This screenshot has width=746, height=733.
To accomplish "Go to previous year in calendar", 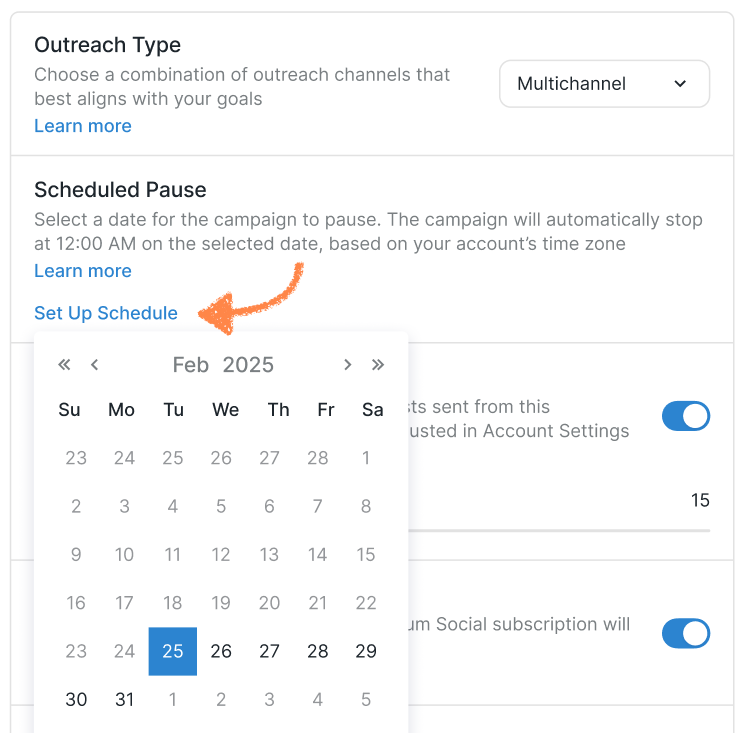I will click(x=65, y=365).
